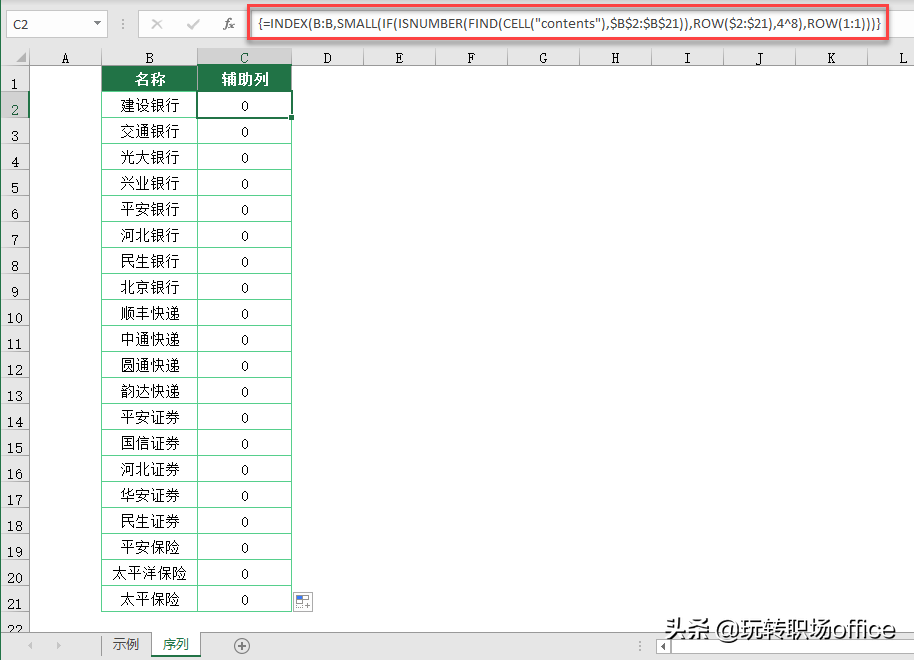Viewport: 914px width, 660px height.
Task: Click the fill handle of cell C2
Action: (291, 118)
